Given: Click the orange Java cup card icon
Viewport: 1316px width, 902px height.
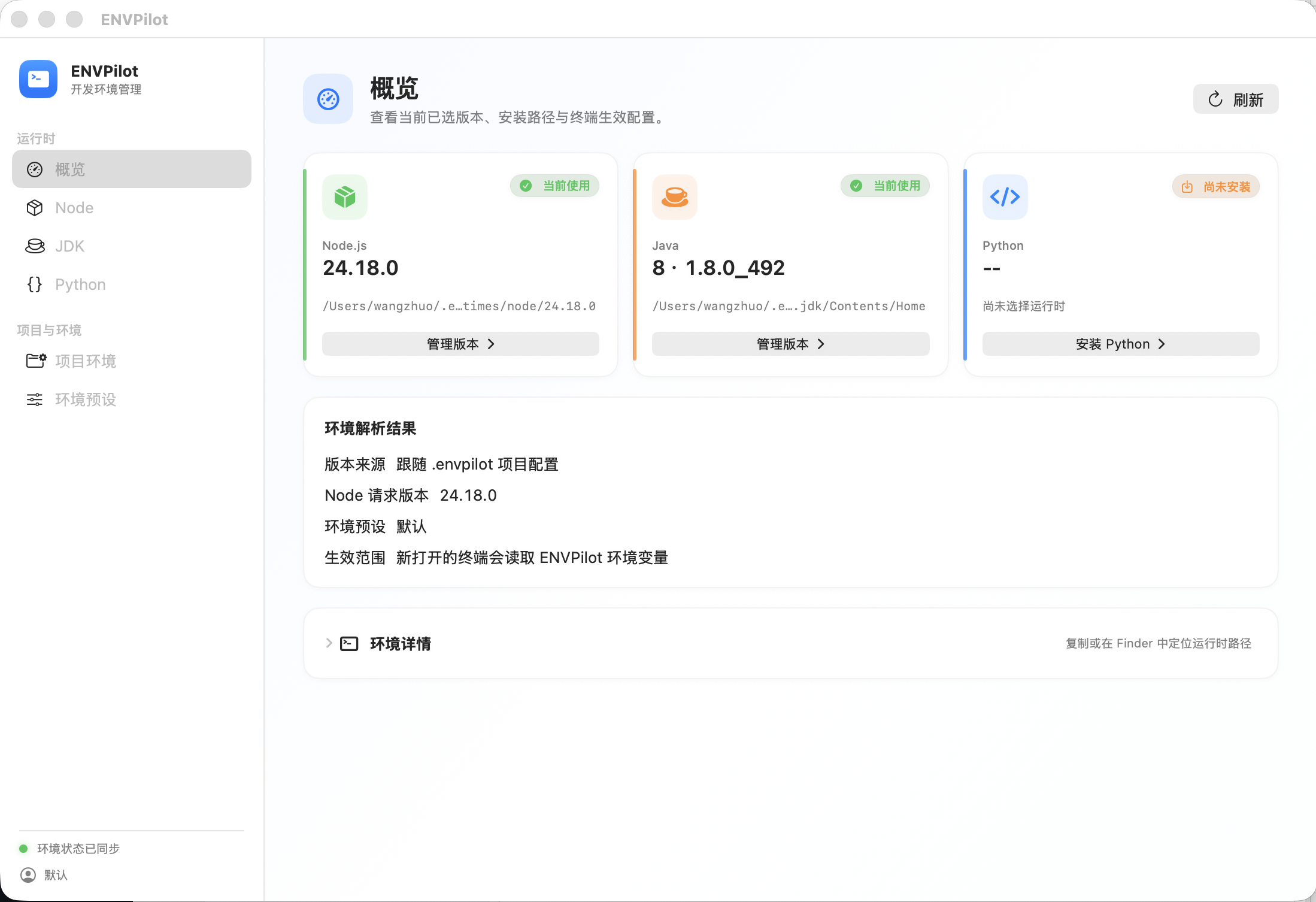Looking at the screenshot, I should 675,197.
